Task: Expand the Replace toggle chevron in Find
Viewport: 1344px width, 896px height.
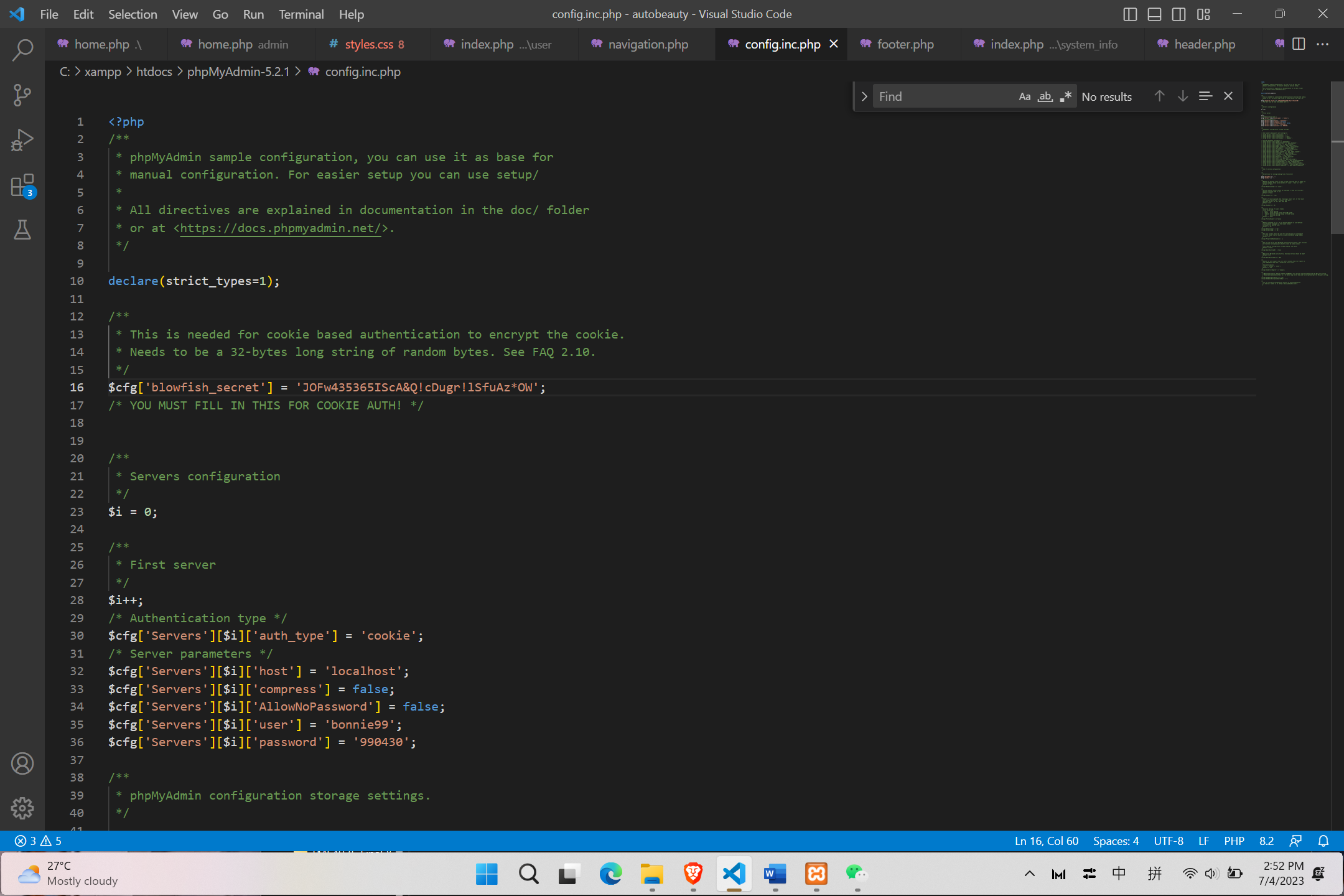Action: (864, 96)
